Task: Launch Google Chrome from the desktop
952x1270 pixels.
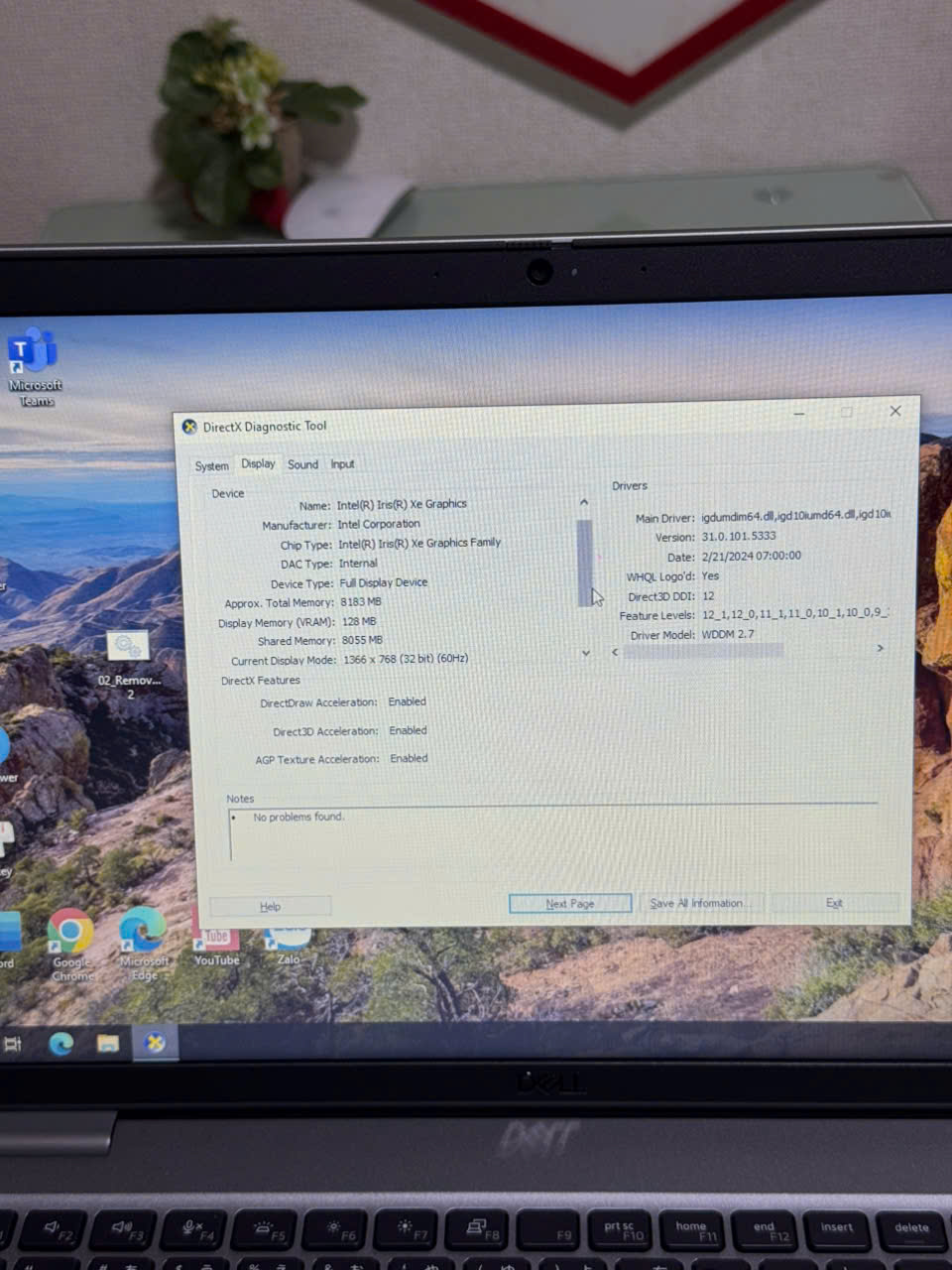Action: pyautogui.click(x=70, y=946)
